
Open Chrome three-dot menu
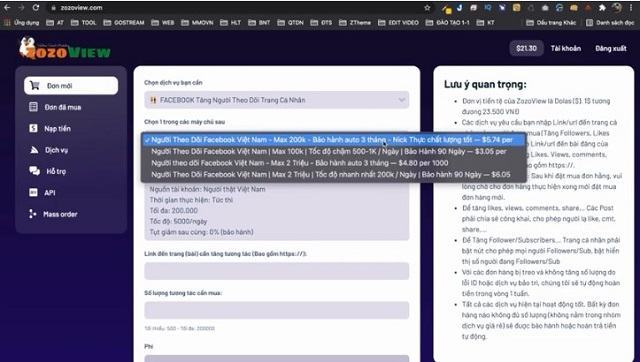point(631,7)
